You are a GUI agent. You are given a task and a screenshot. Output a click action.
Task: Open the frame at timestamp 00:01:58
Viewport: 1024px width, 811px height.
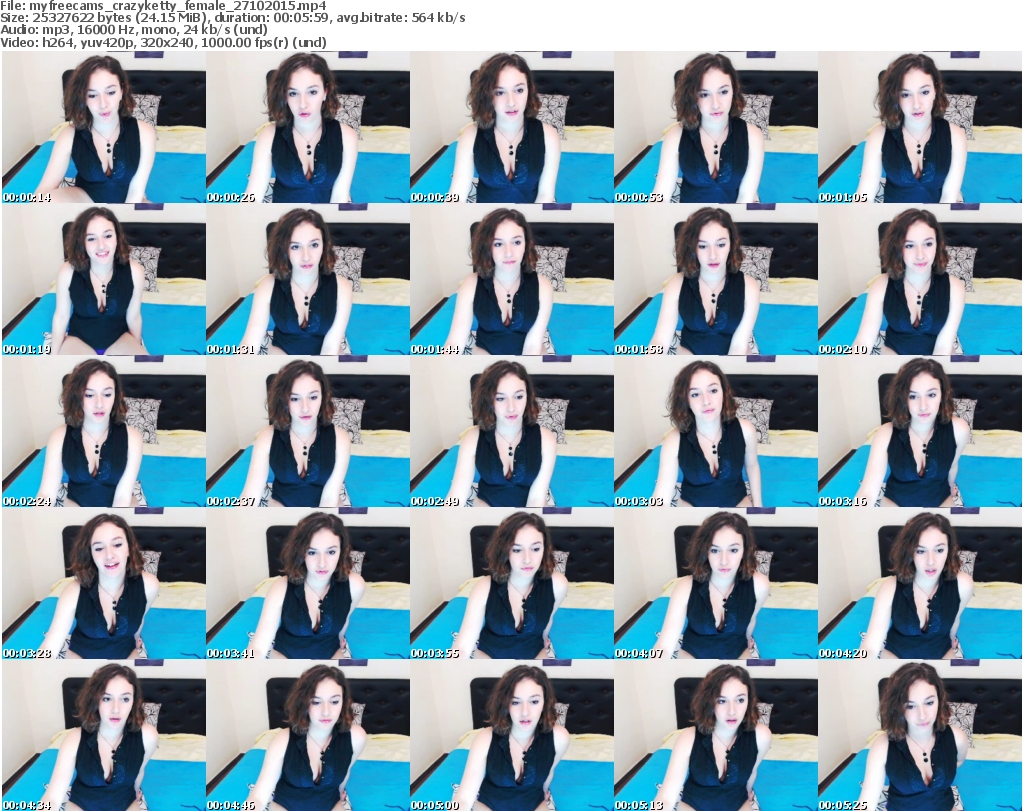point(716,279)
